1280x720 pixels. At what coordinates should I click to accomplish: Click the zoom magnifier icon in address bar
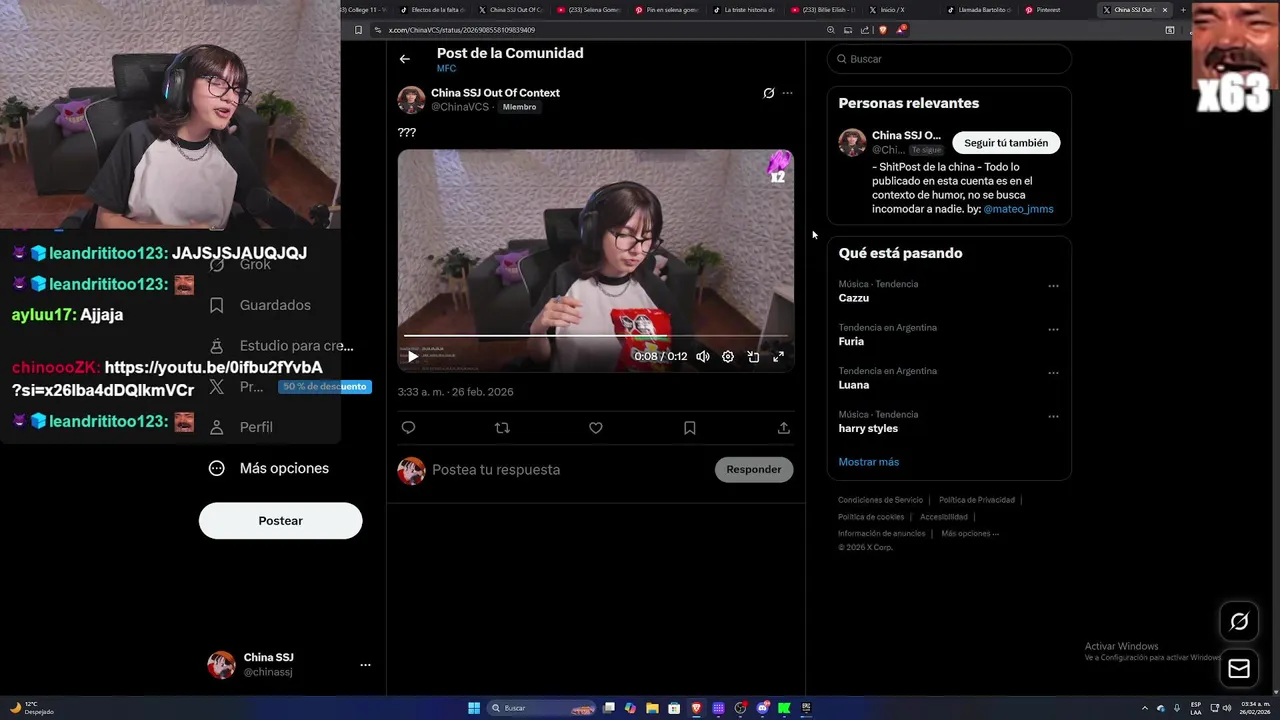coord(831,30)
